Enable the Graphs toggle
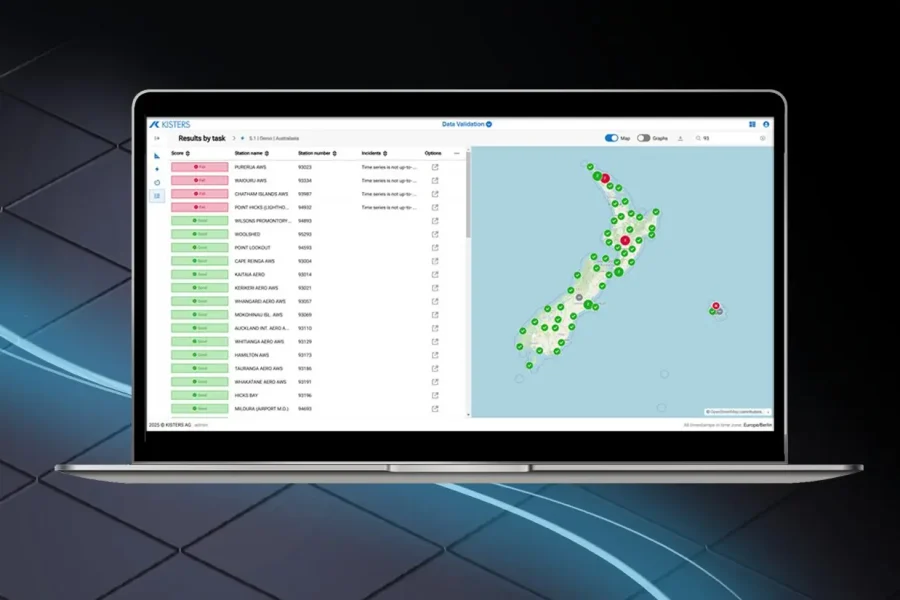 (x=643, y=138)
